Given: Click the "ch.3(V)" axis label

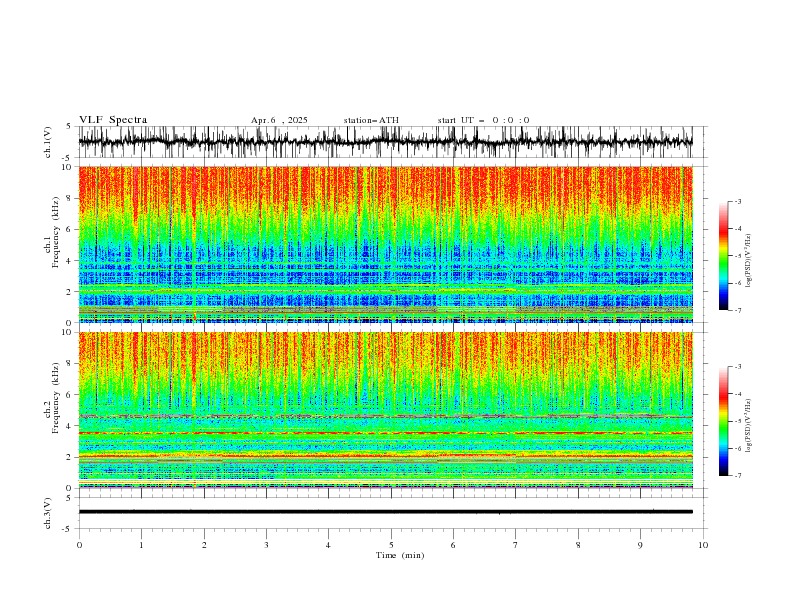Looking at the screenshot, I should tap(48, 513).
